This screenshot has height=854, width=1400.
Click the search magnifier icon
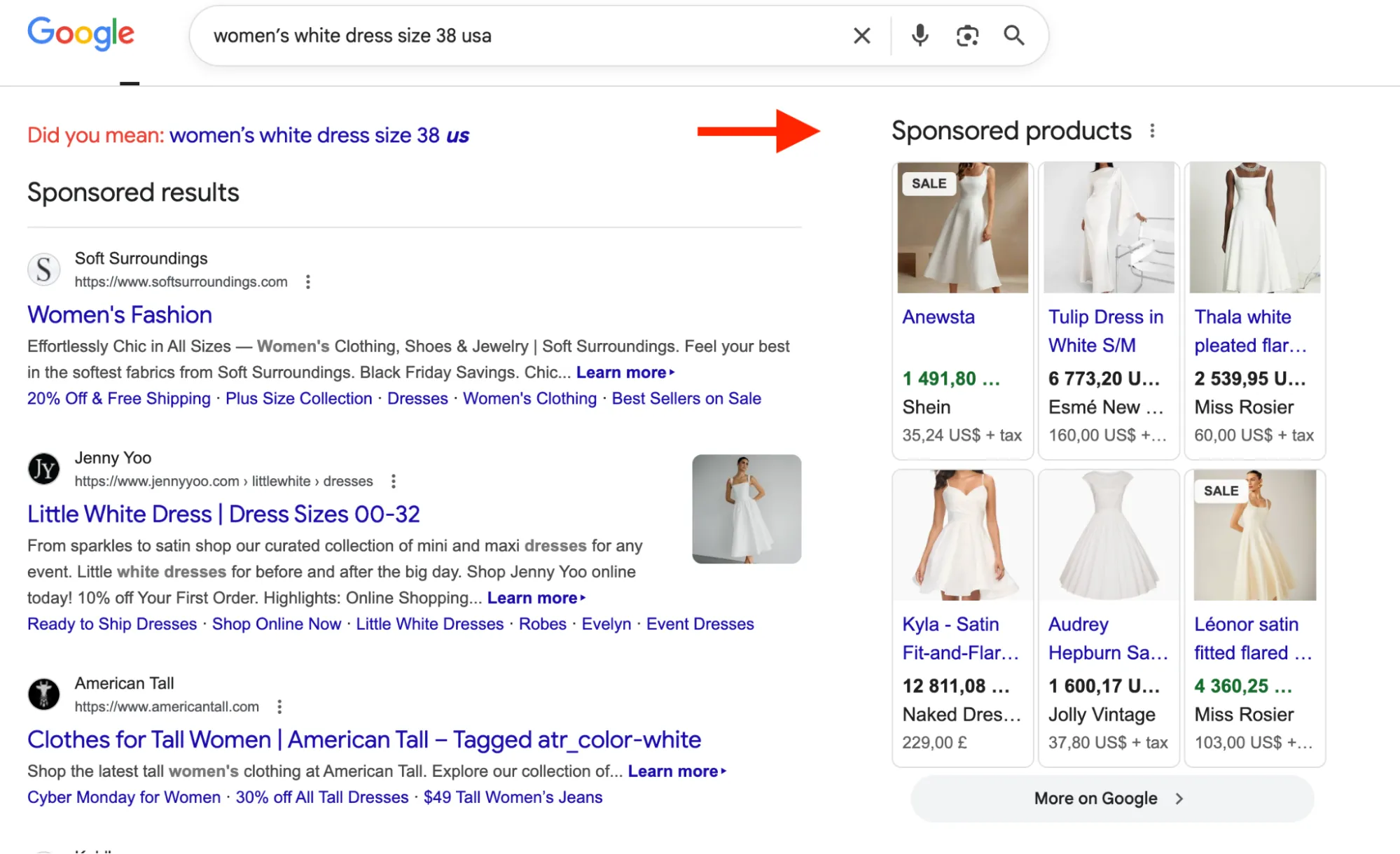[x=1013, y=36]
